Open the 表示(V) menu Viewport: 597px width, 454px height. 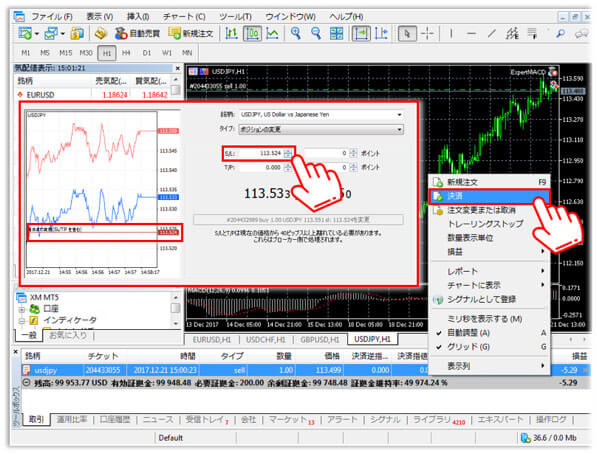(100, 16)
